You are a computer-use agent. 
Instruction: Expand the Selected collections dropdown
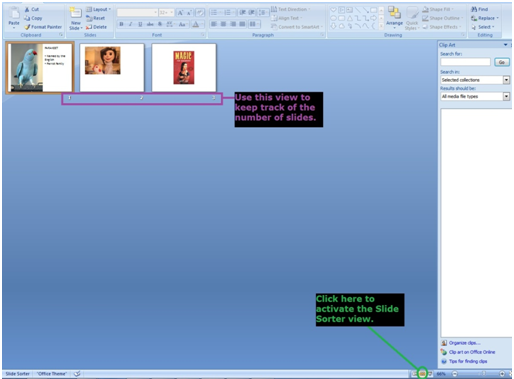506,80
